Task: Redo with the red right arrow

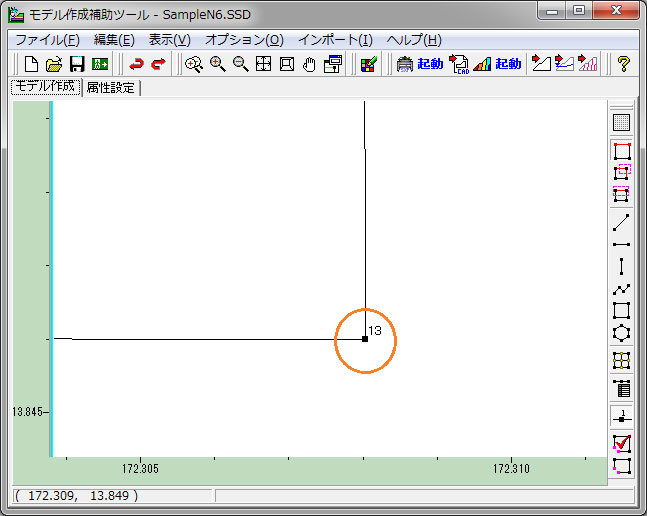Action: 158,64
